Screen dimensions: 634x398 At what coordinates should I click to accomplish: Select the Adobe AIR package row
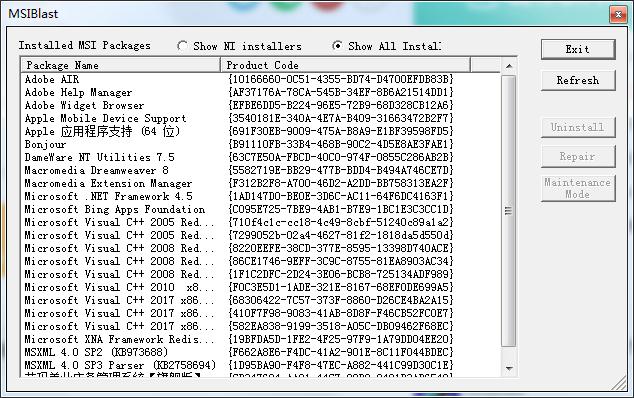260,79
